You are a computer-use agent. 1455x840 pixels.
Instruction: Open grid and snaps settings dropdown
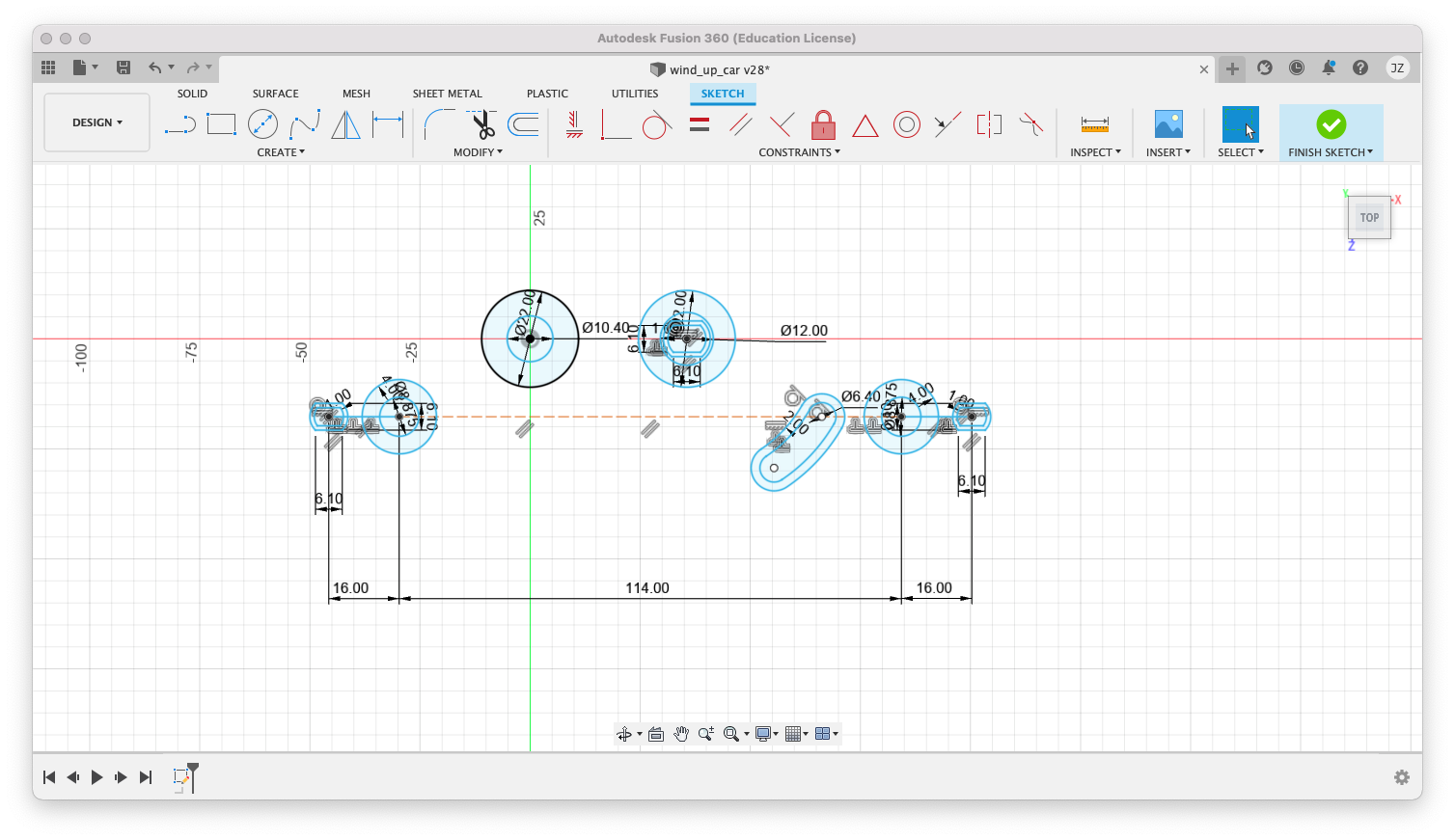click(797, 734)
